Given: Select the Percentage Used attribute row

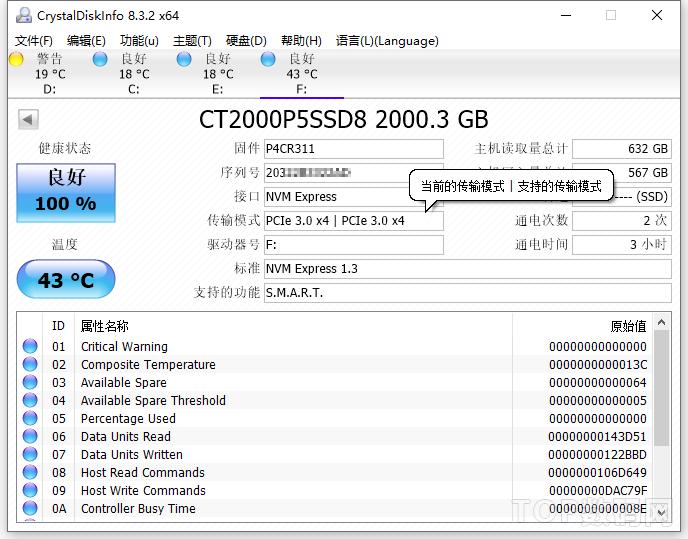Looking at the screenshot, I should point(335,418).
